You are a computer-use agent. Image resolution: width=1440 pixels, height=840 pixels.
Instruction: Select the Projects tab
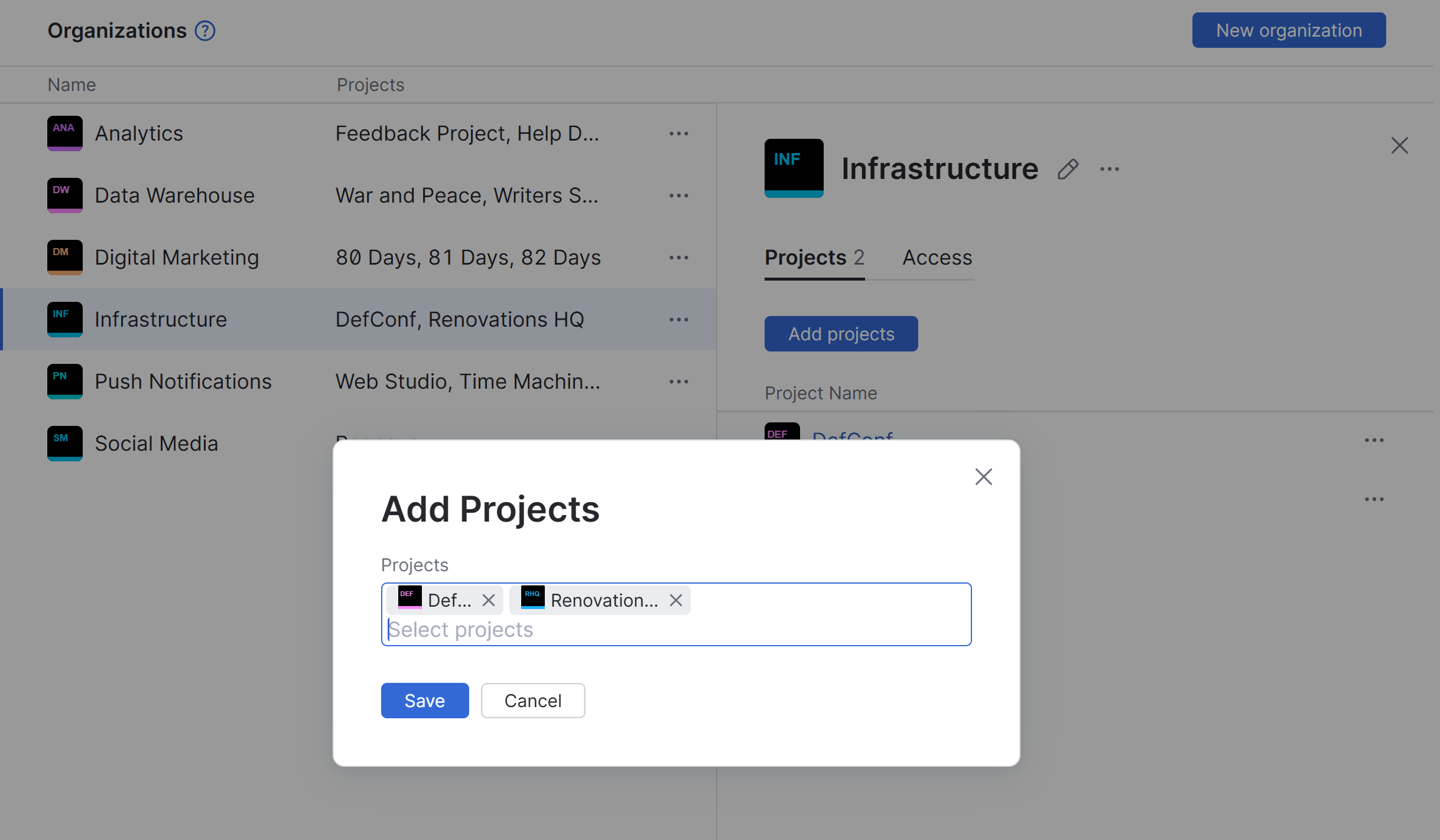point(814,258)
